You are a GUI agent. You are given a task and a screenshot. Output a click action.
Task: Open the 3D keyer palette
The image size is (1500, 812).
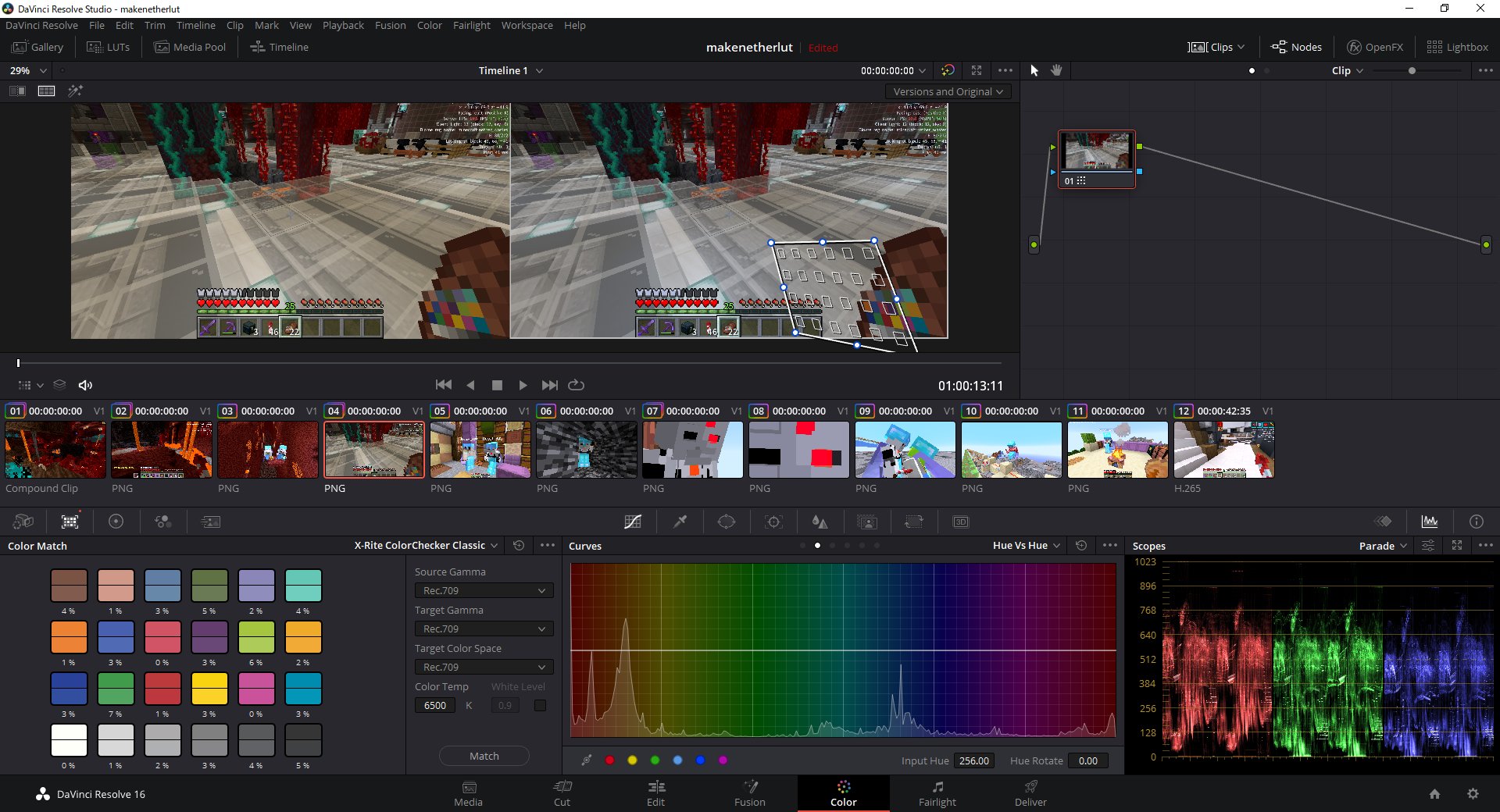(960, 522)
